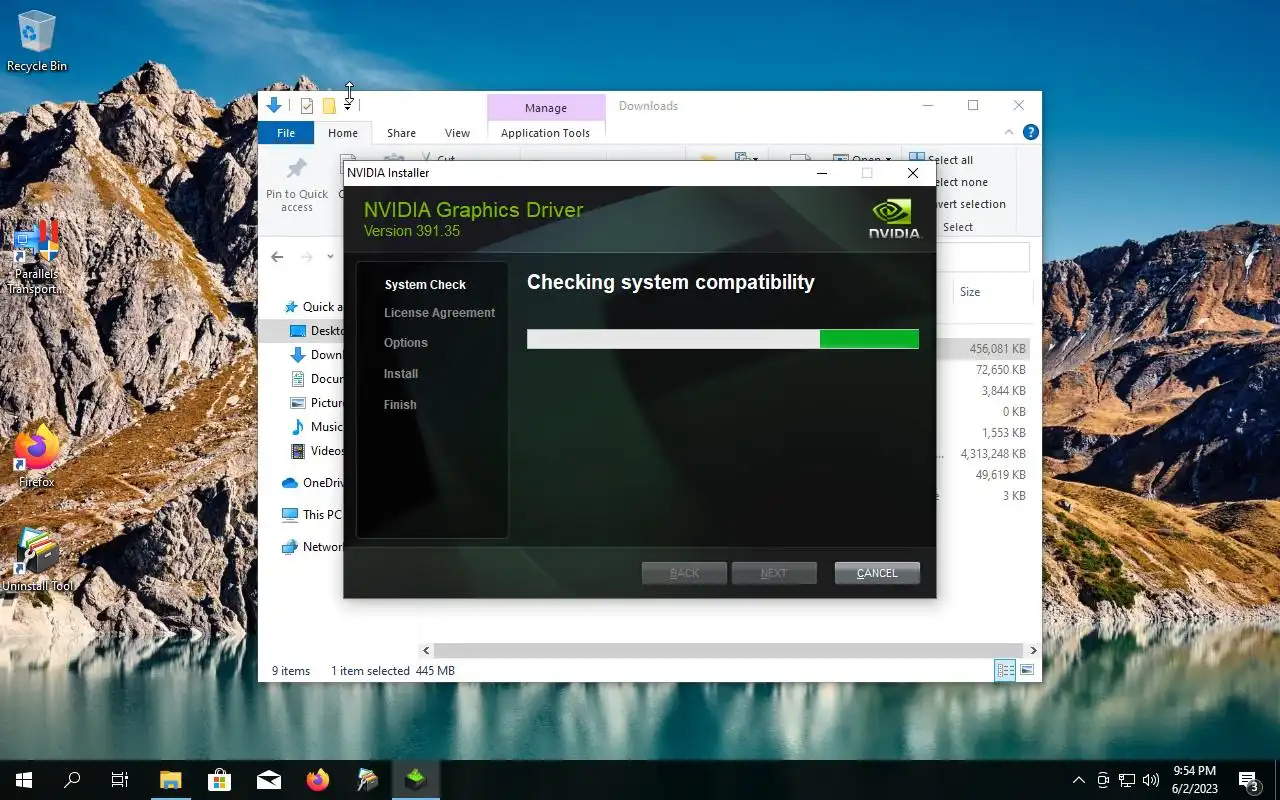Select Quick access in Explorer tree
This screenshot has width=1280, height=800.
click(312, 307)
